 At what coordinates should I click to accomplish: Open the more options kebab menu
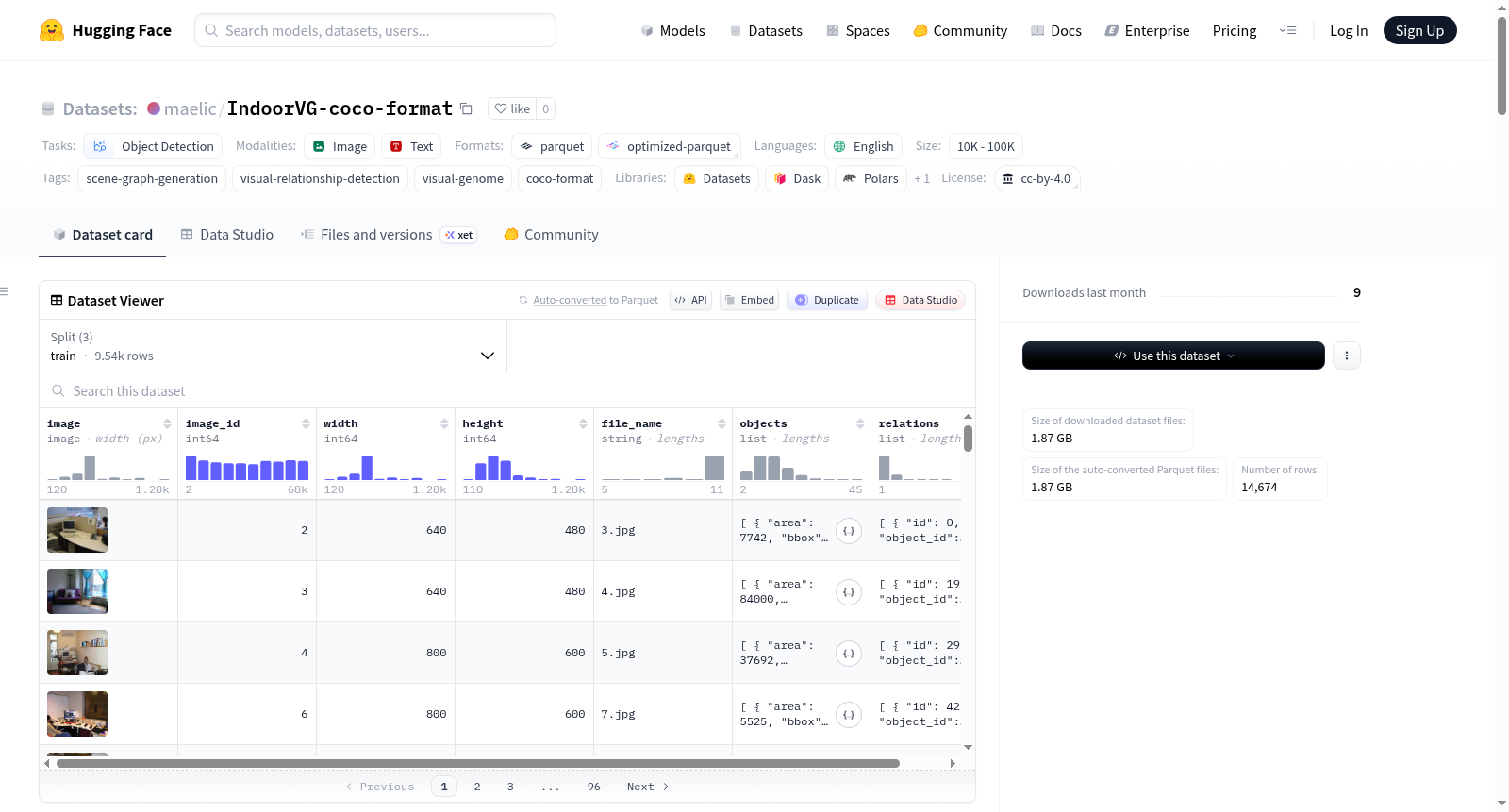coord(1346,356)
